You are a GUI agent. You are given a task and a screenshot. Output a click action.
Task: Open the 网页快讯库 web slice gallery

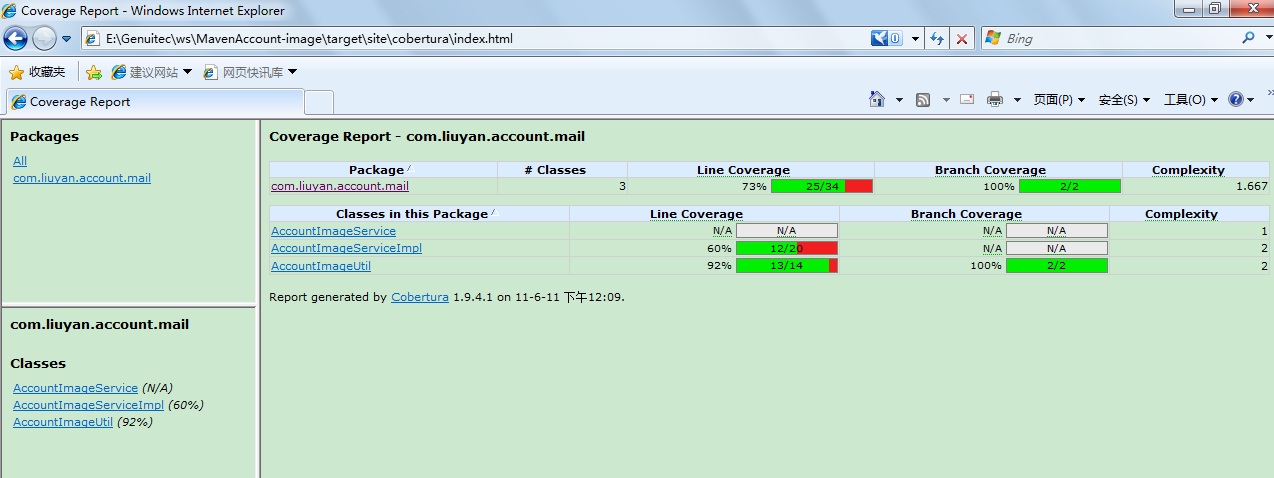(250, 72)
